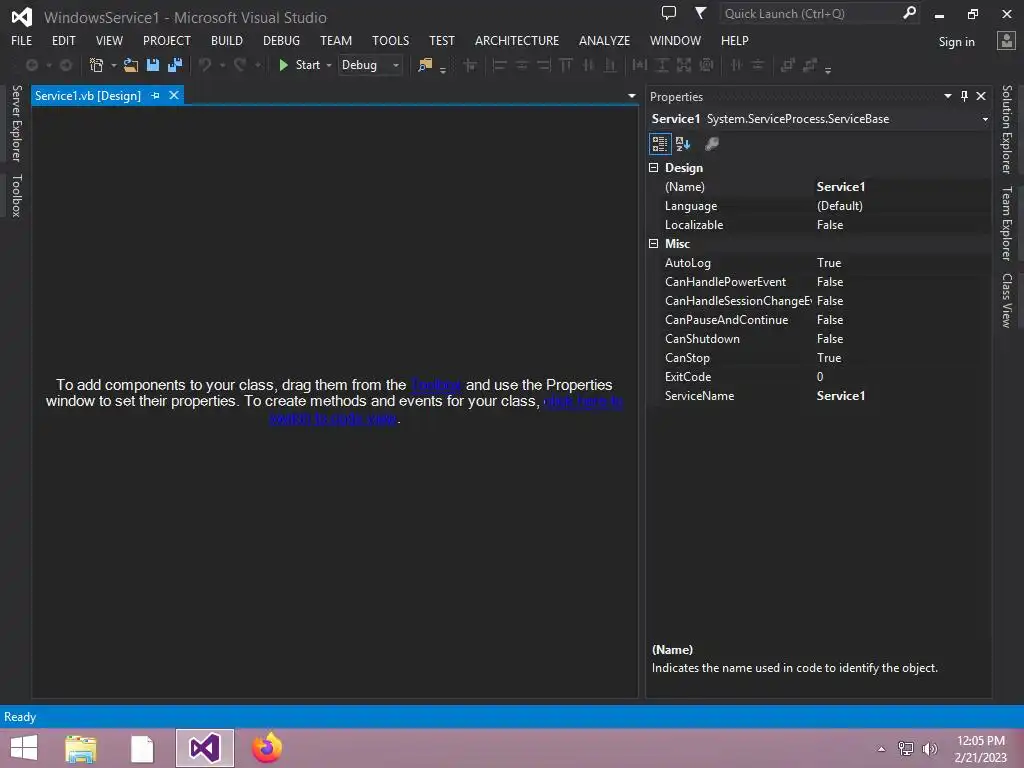
Task: Pin the Service1.vb [Design] tab
Action: 155,95
